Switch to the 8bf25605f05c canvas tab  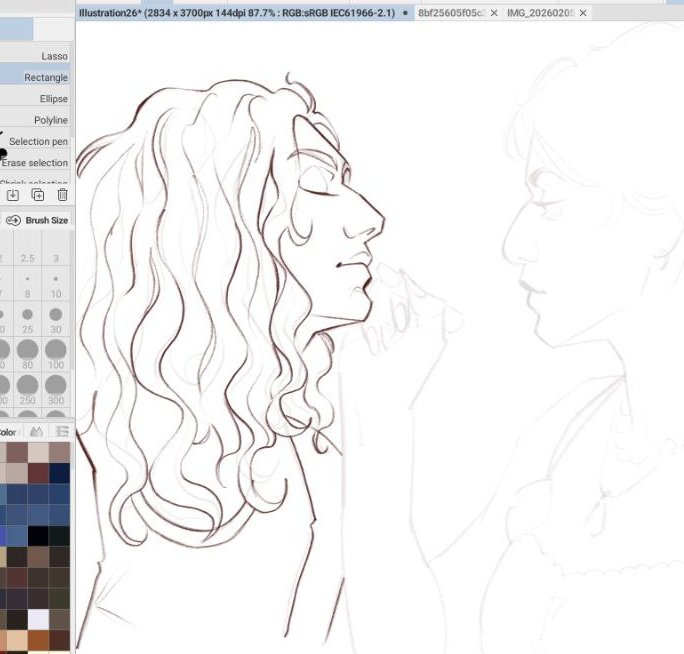click(451, 13)
